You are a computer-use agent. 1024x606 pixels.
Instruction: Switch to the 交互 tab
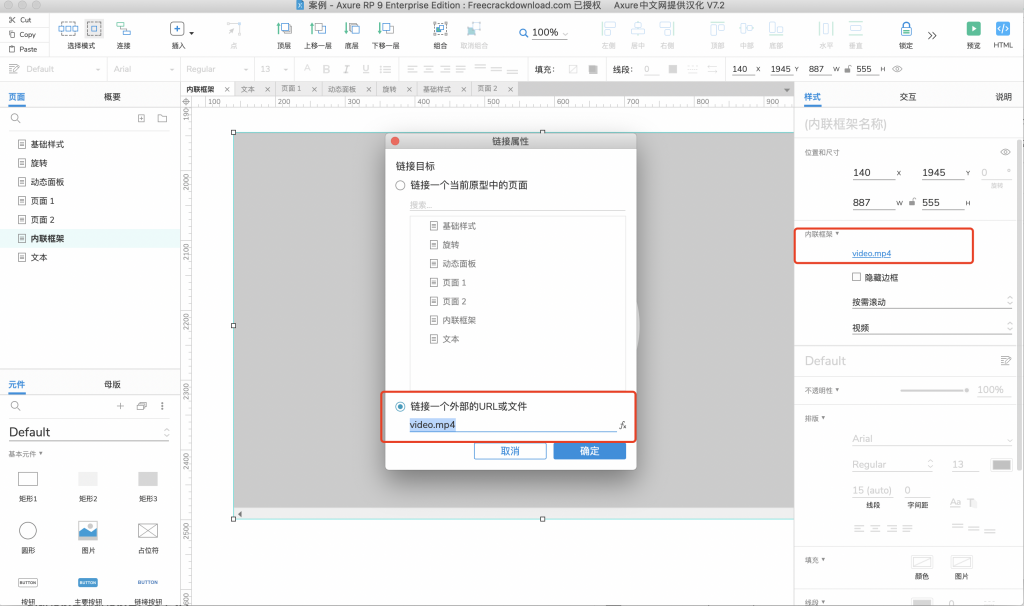(x=907, y=97)
